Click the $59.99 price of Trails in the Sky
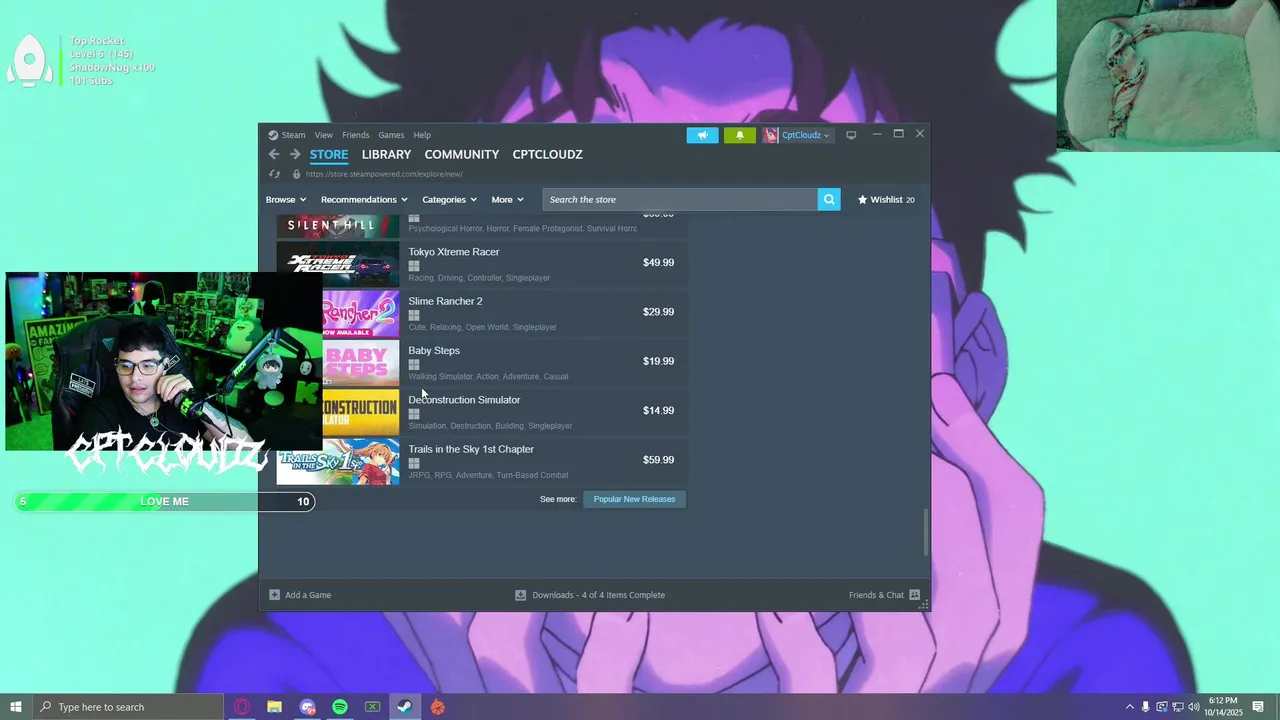 (658, 460)
